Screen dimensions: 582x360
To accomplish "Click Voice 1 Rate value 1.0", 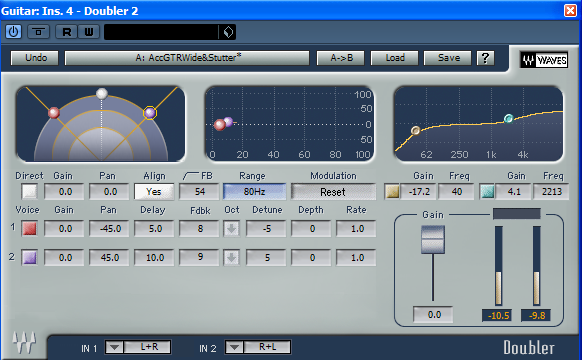I will (x=356, y=229).
